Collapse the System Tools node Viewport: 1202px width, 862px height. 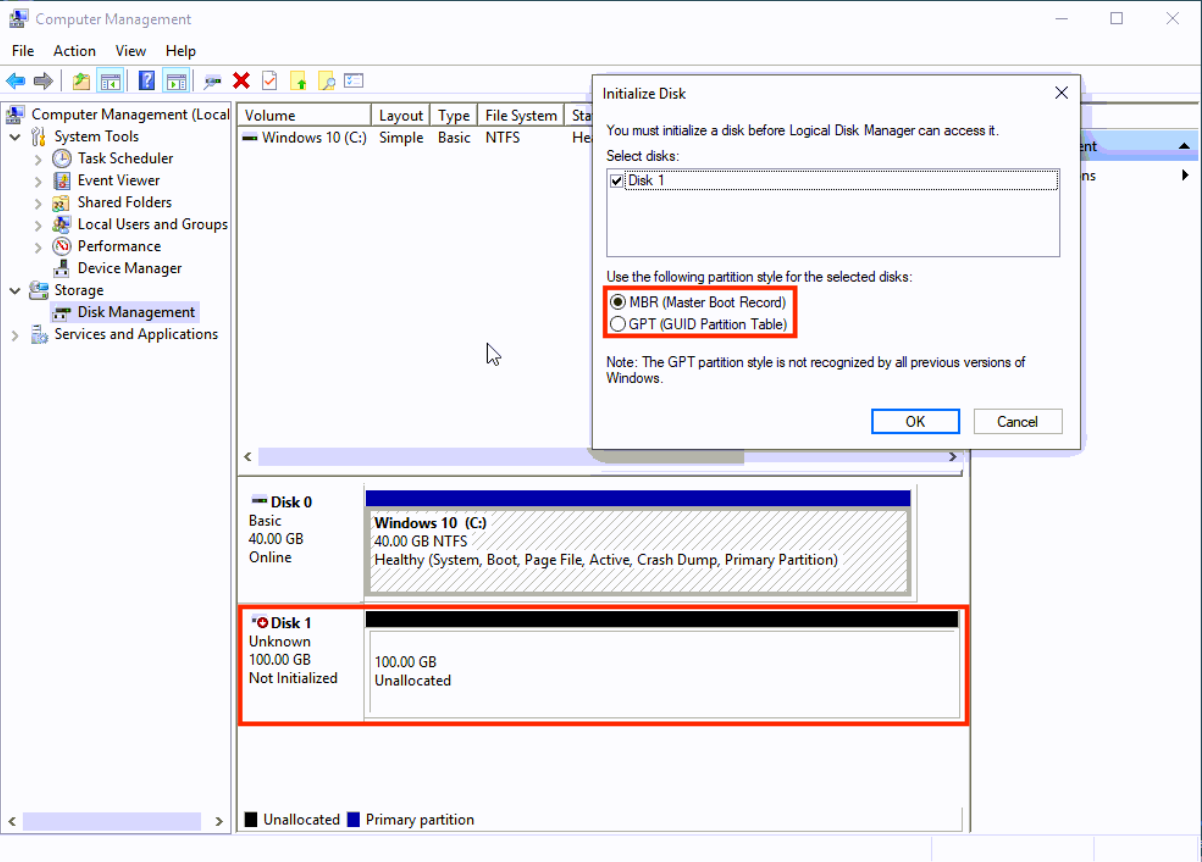coord(15,136)
